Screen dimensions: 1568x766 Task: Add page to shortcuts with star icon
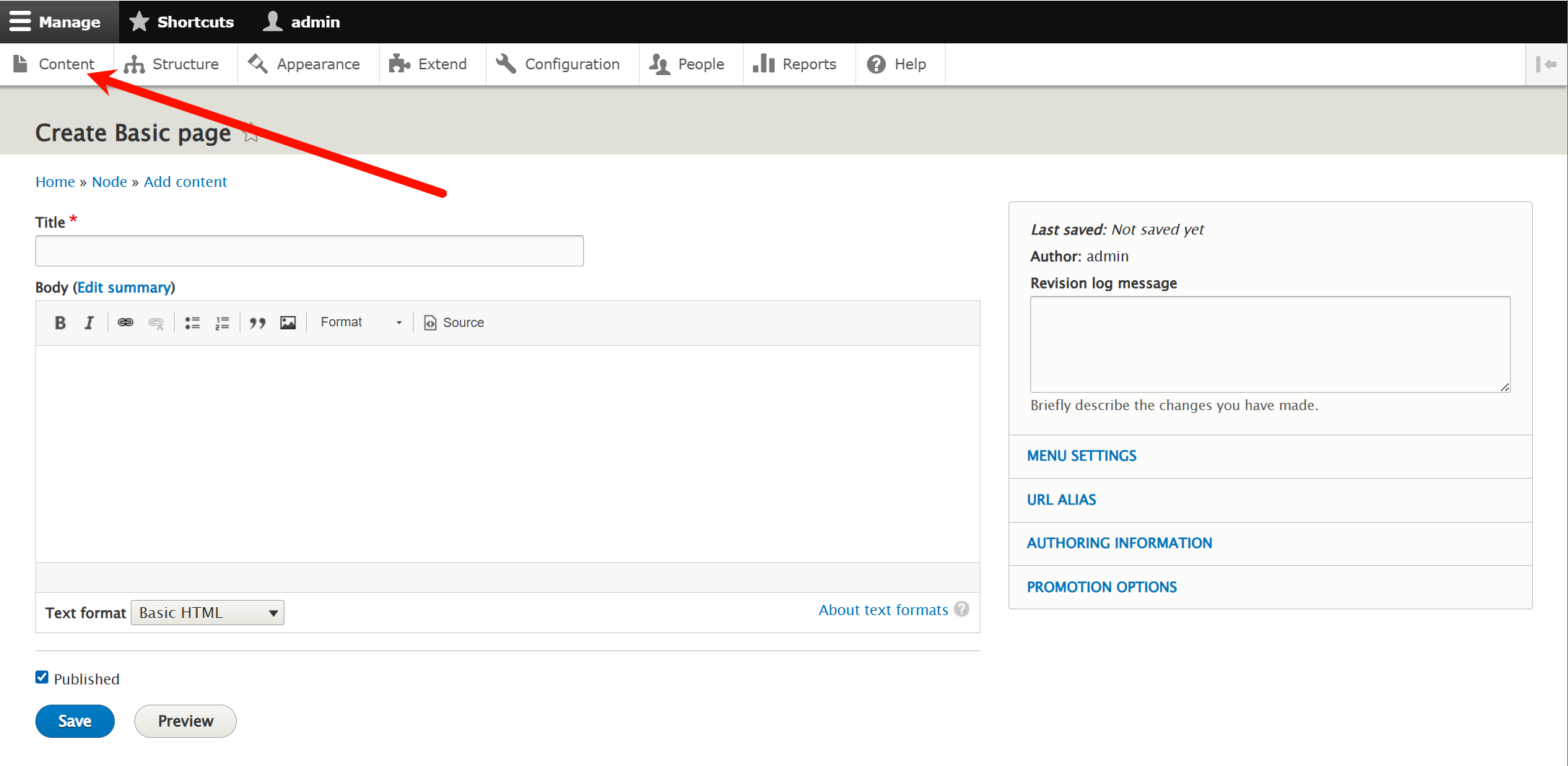coord(251,133)
